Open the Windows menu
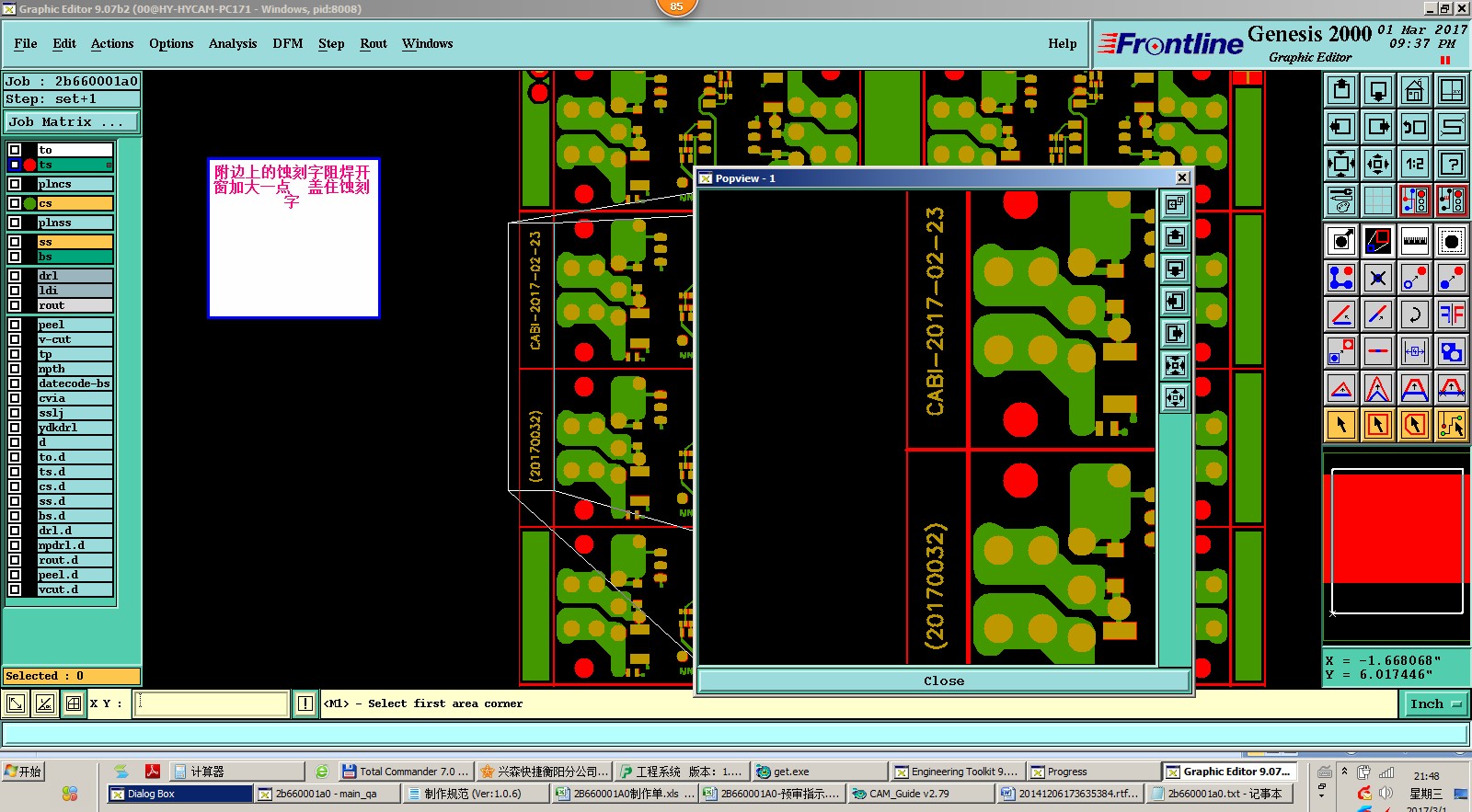Image resolution: width=1472 pixels, height=812 pixels. click(427, 43)
